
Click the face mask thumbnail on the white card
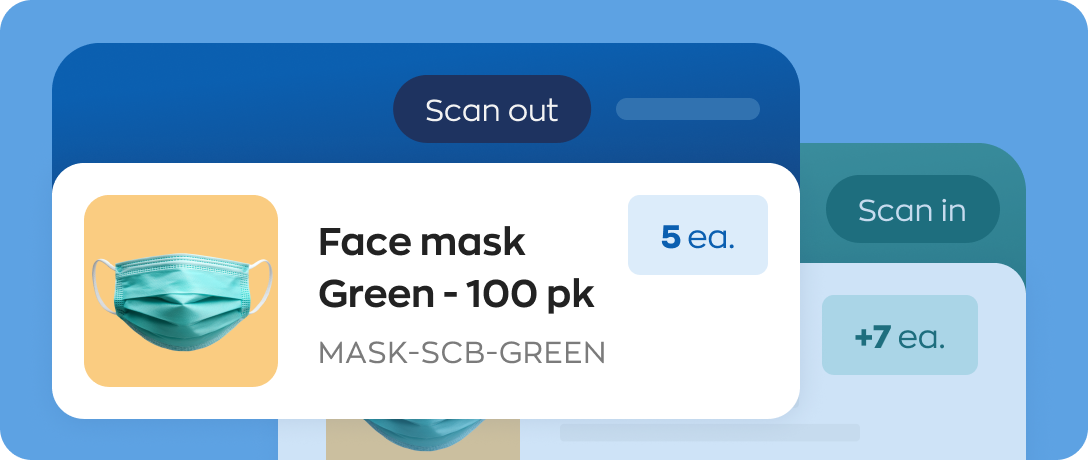point(181,290)
